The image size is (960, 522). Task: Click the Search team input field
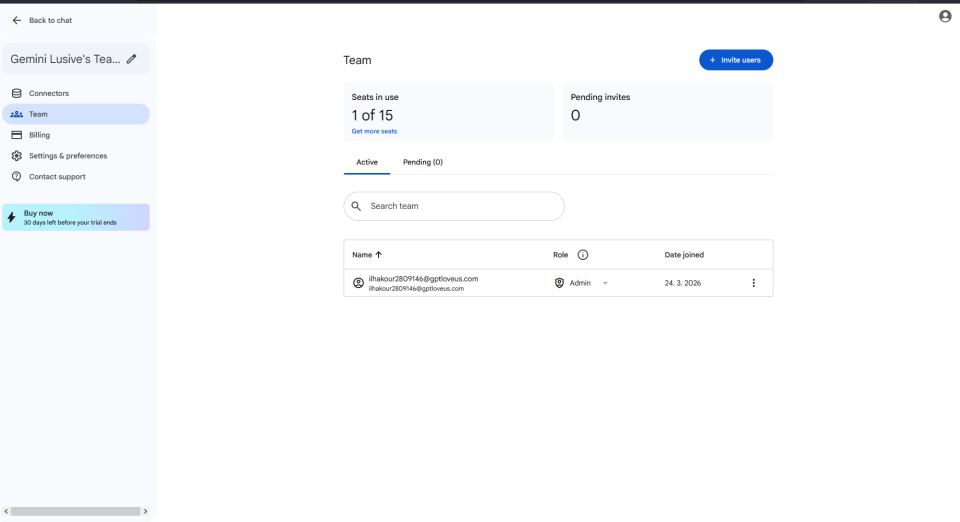pos(454,206)
